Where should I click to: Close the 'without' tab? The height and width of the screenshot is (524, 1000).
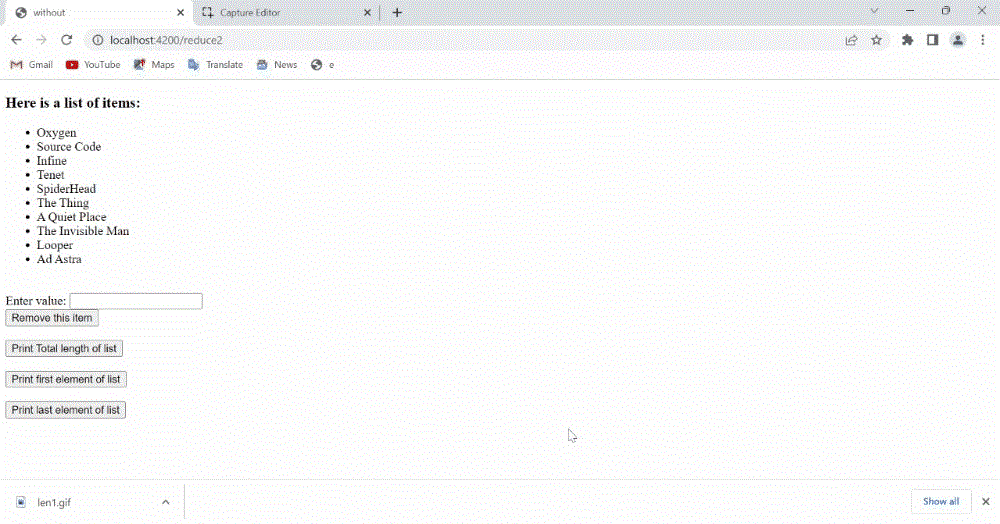[x=180, y=12]
